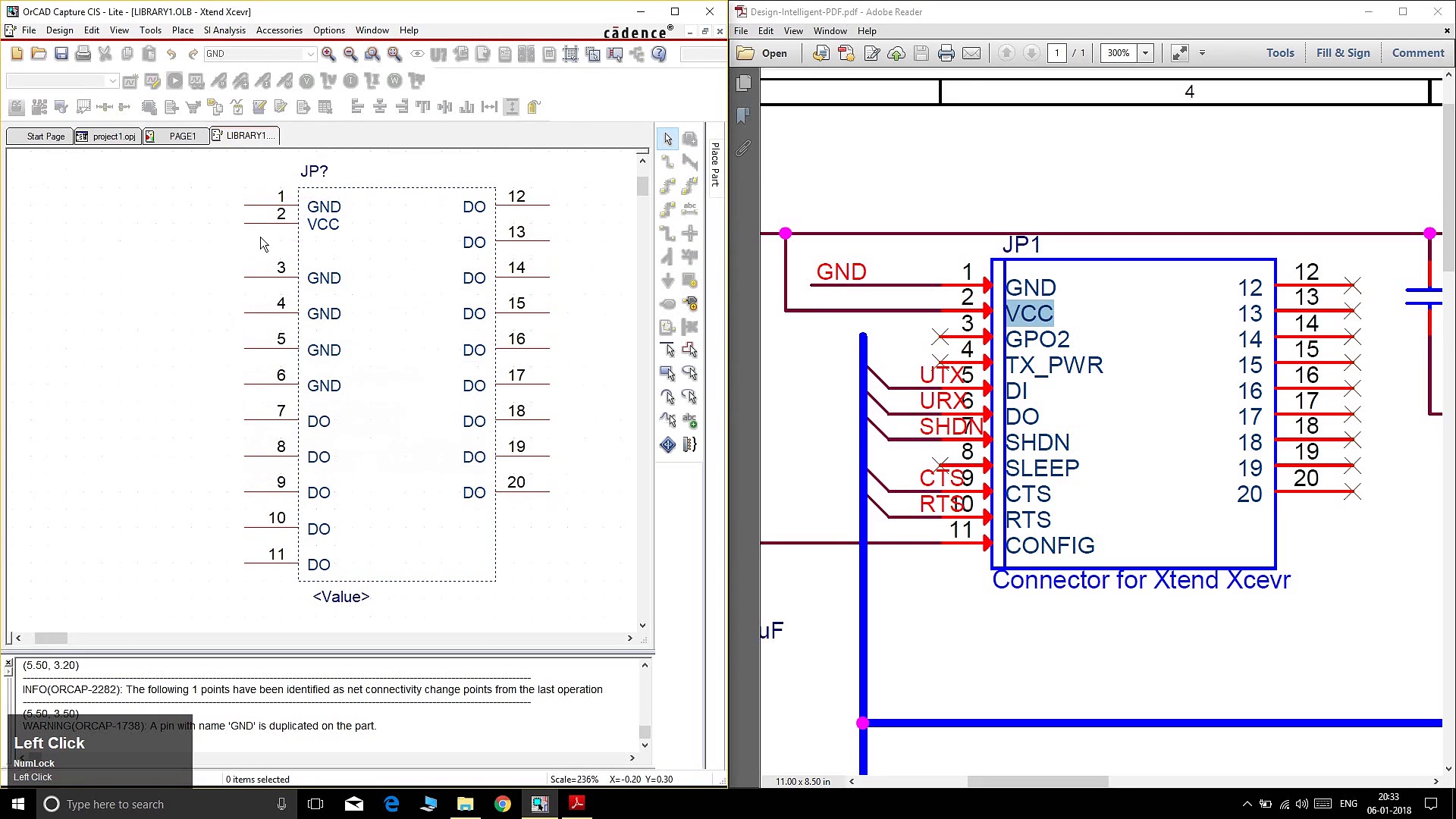This screenshot has height=819, width=1456.
Task: Click the Undo icon in OrCAD
Action: click(x=171, y=54)
